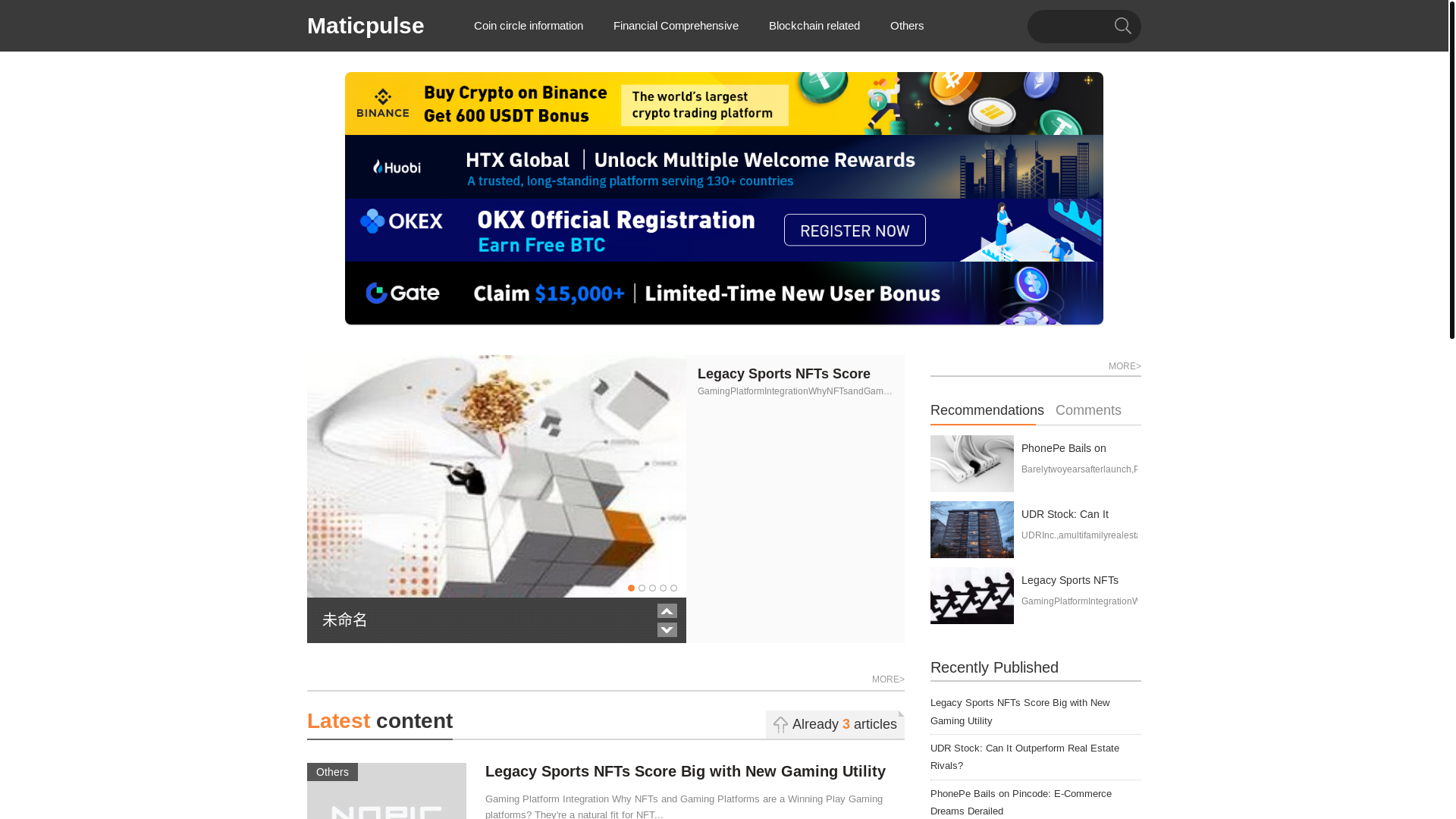Switch to the Comments tab
This screenshot has height=819, width=1456.
point(1088,410)
